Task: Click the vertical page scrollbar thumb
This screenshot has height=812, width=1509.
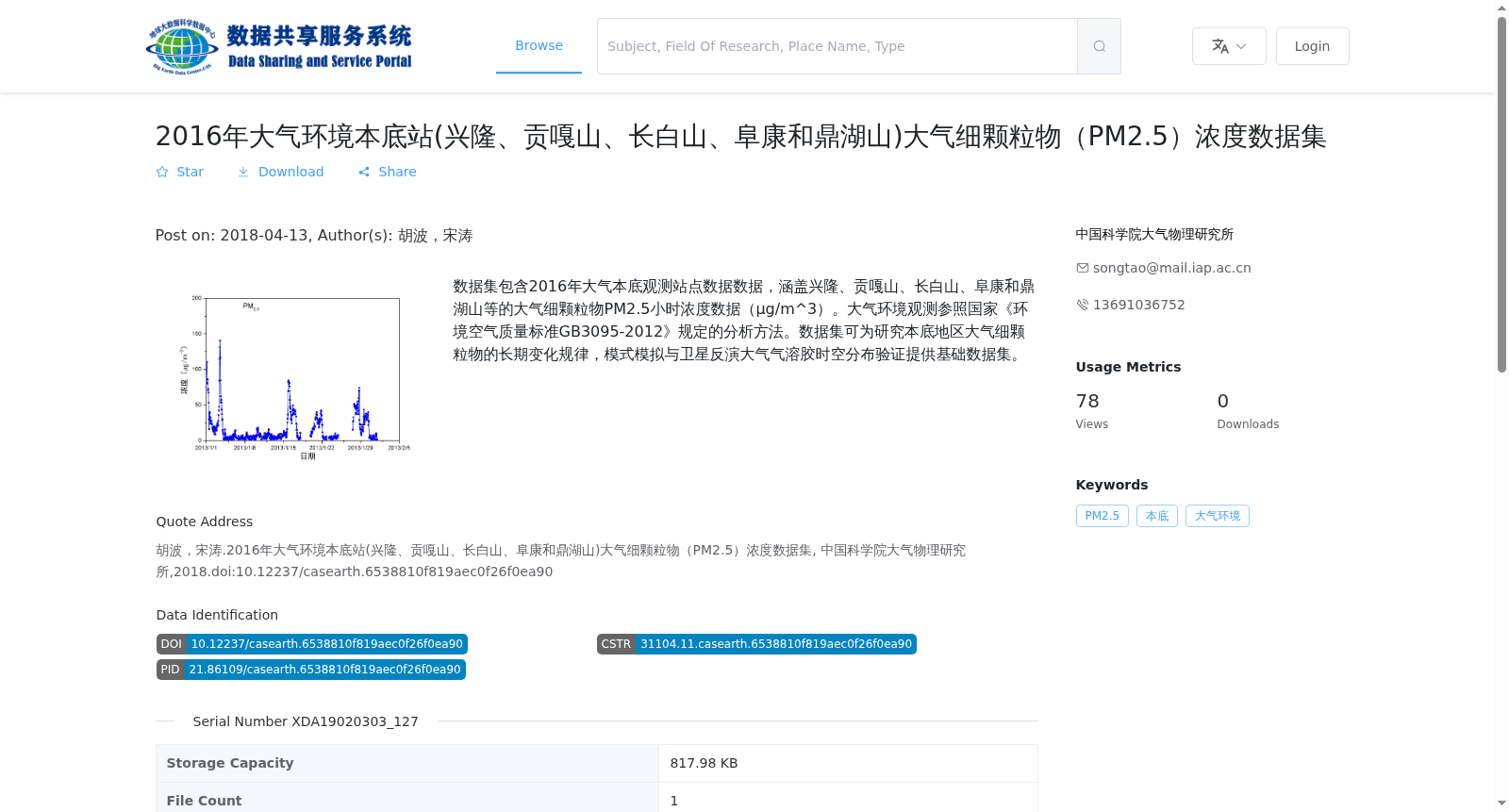Action: pos(1501,194)
